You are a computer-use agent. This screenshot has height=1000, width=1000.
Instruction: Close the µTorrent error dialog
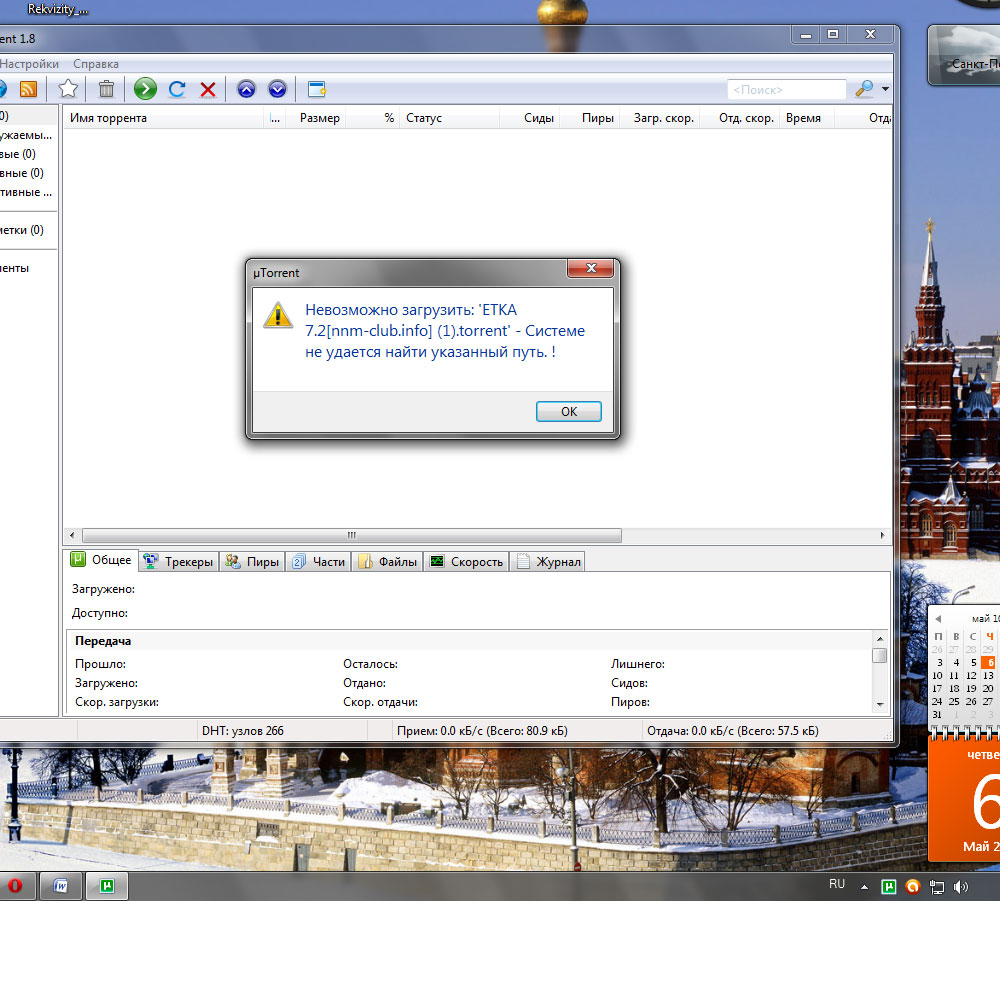(x=590, y=269)
